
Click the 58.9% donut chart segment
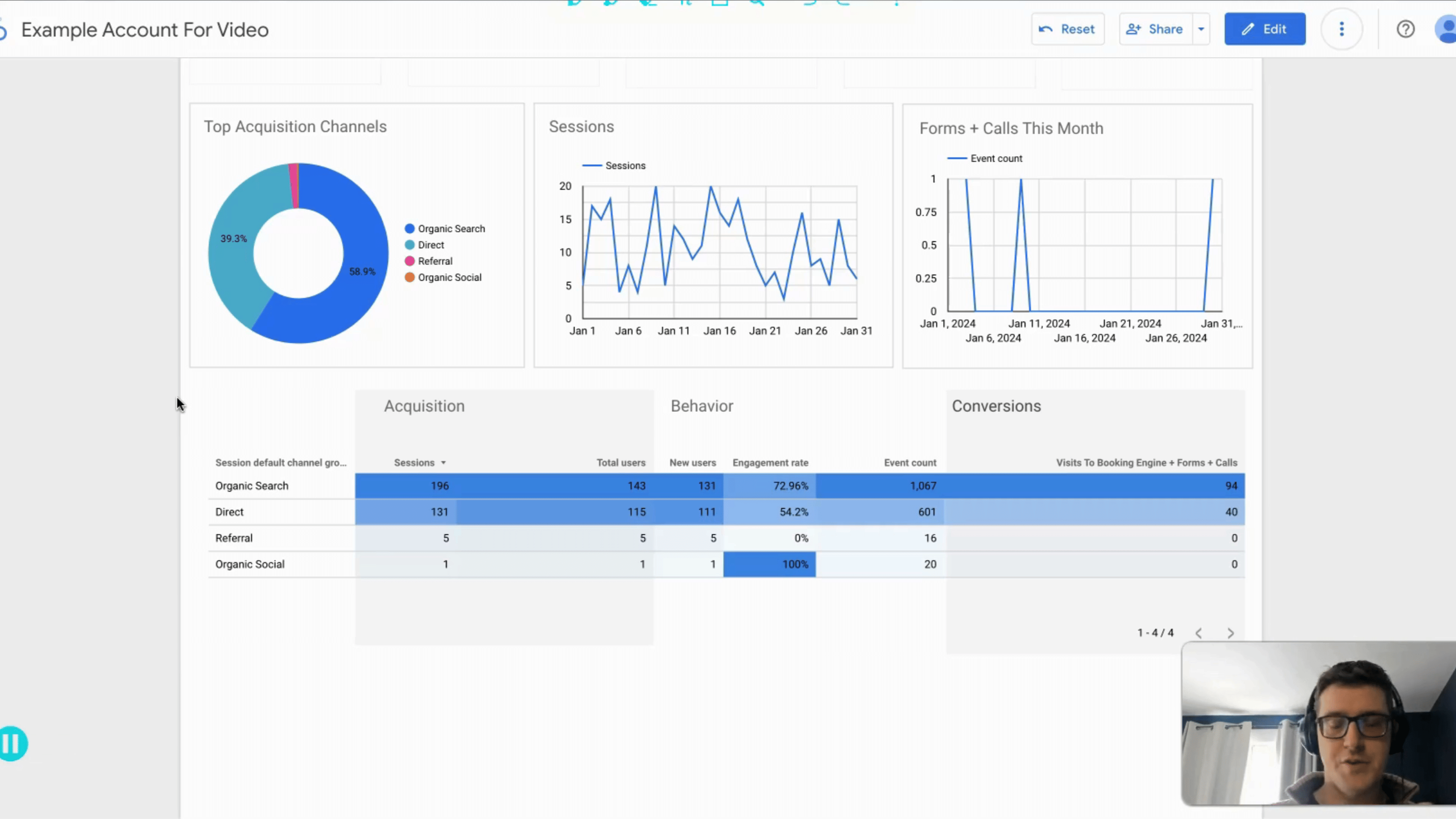tap(362, 271)
